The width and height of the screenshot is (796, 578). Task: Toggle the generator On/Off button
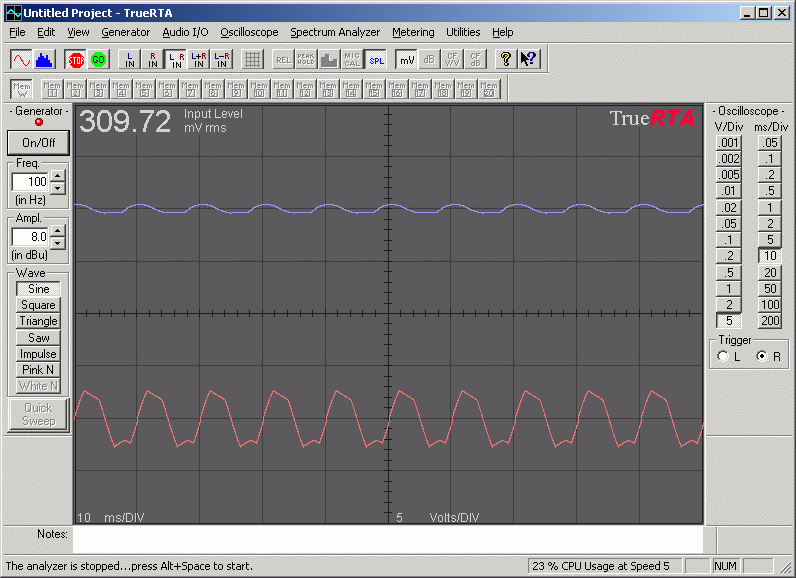39,143
